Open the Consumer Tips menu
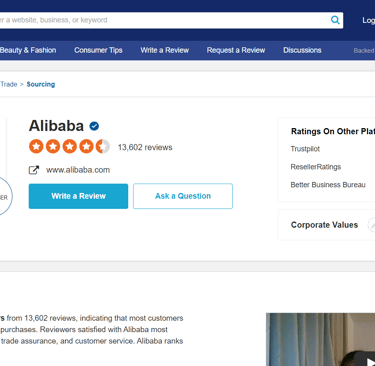The image size is (375, 366). point(98,50)
